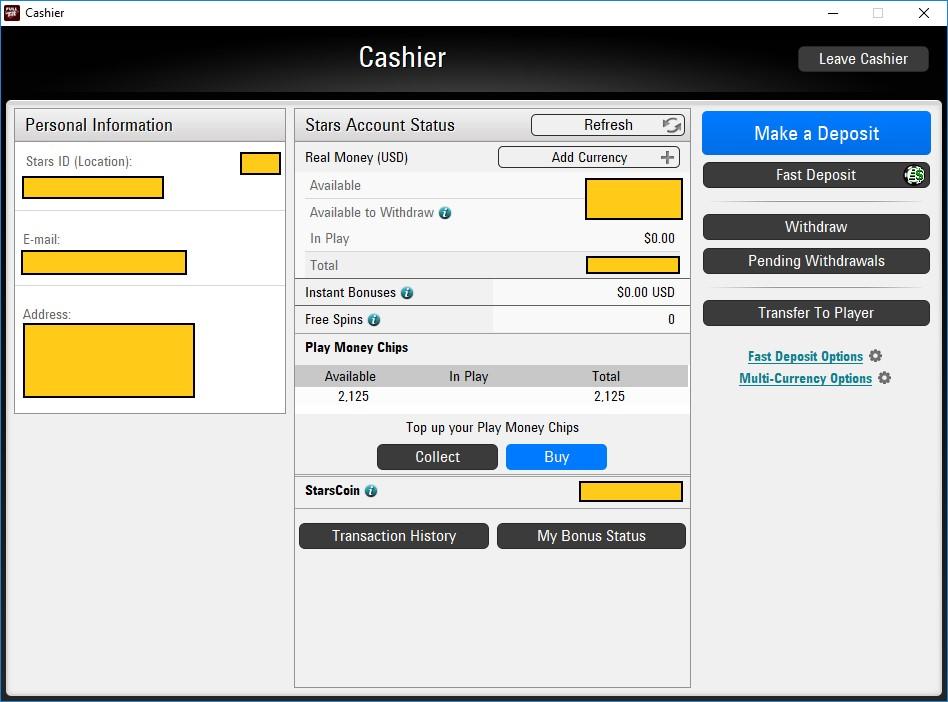Open settings gear next to Multi-Currency Options
Screen dimensions: 948x702
(885, 378)
